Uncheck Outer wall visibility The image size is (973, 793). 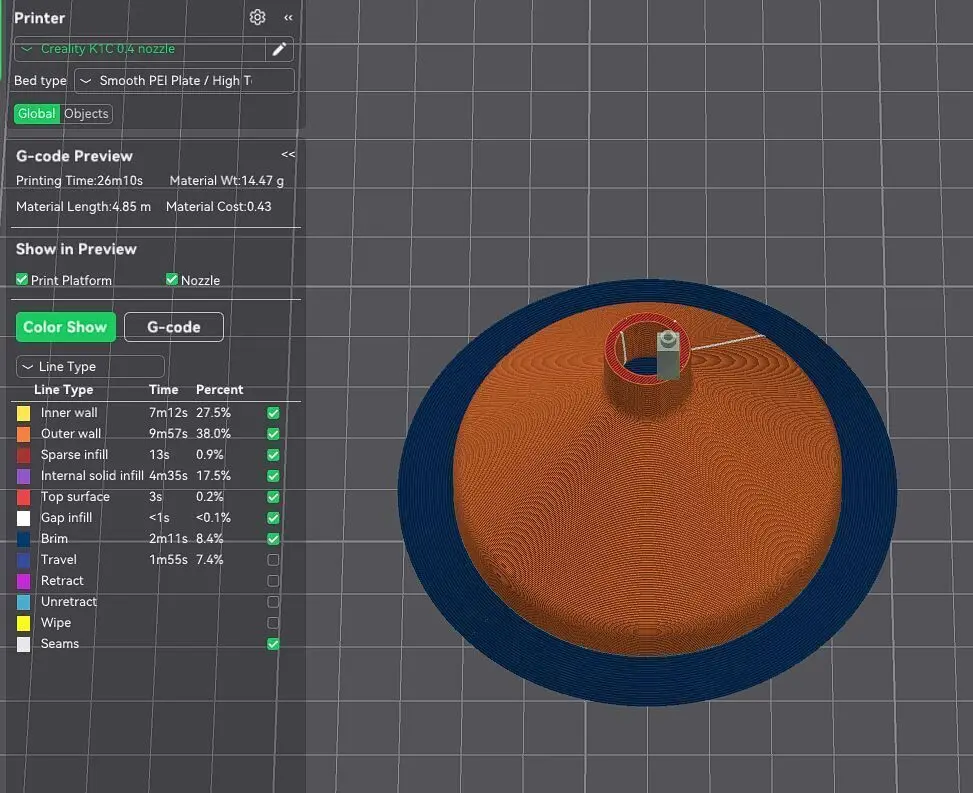click(273, 434)
